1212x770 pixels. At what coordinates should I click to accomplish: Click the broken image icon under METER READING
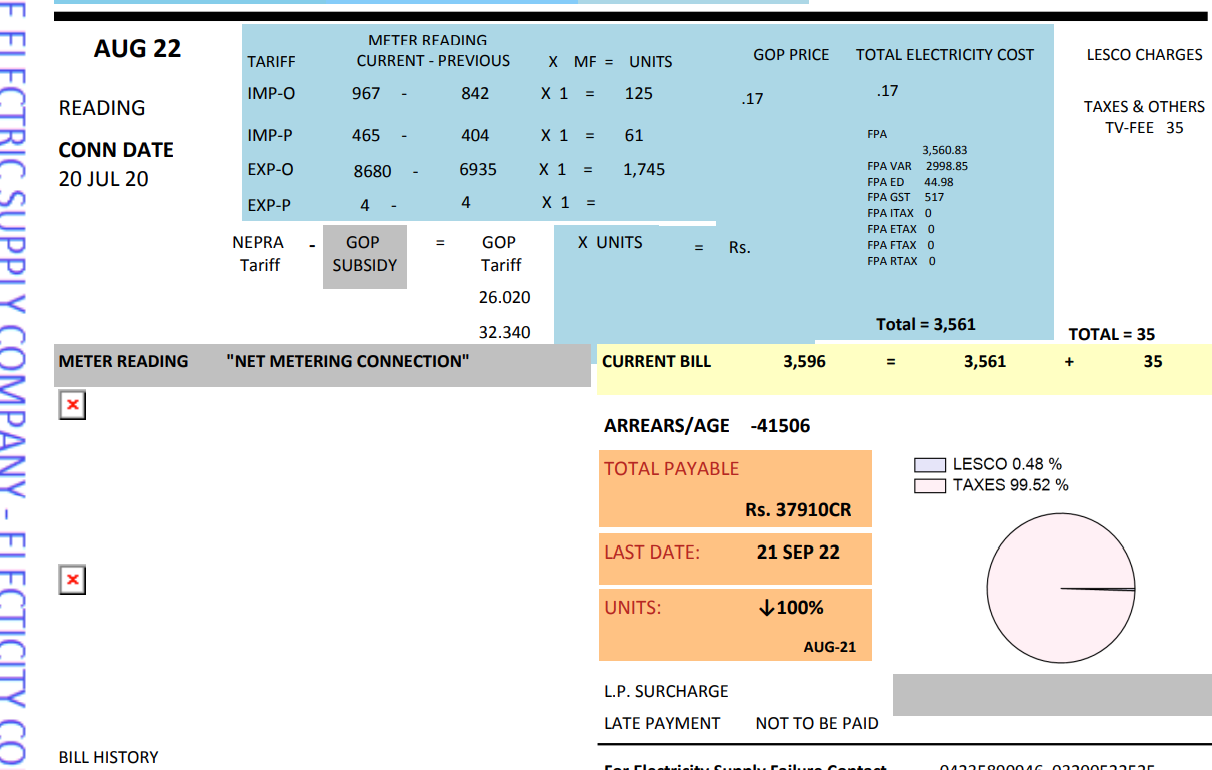(x=72, y=405)
